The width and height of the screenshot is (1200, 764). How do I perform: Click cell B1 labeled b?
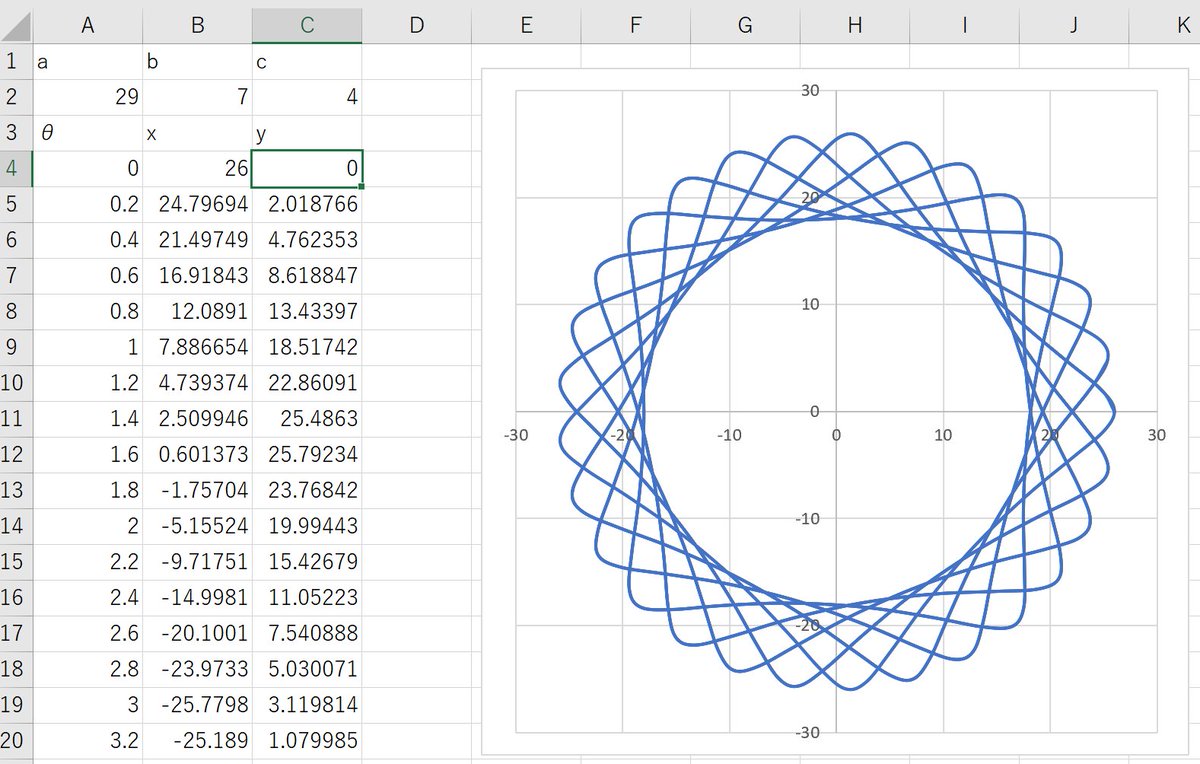pyautogui.click(x=198, y=62)
